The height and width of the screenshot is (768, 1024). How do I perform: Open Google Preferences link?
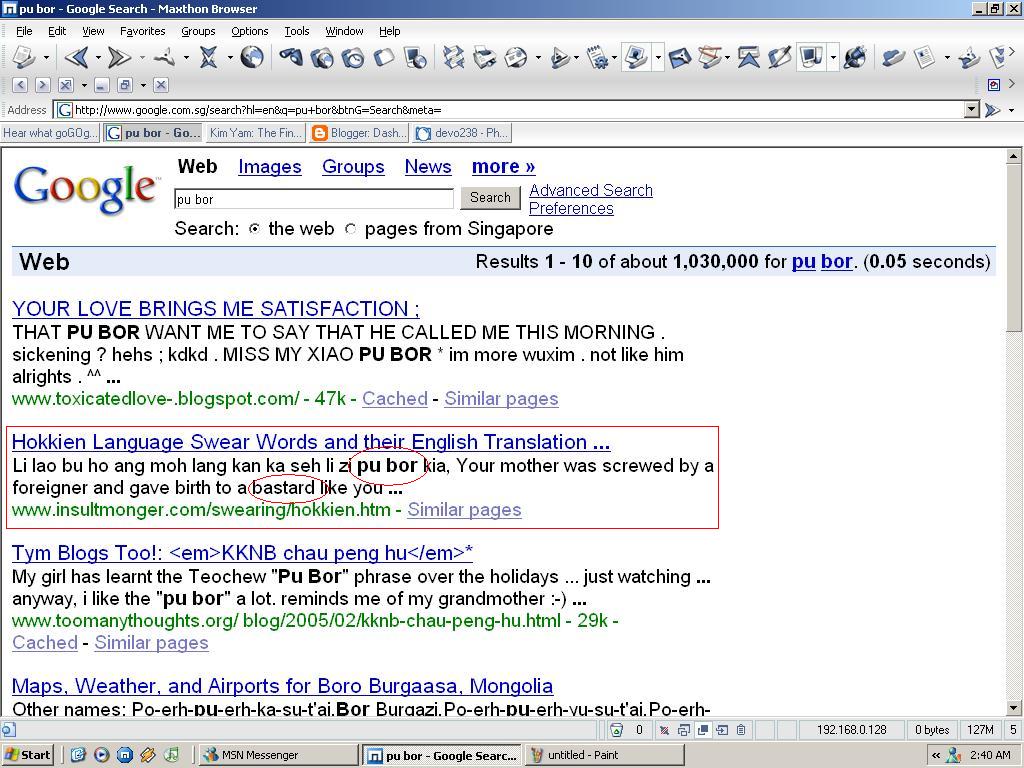[571, 208]
